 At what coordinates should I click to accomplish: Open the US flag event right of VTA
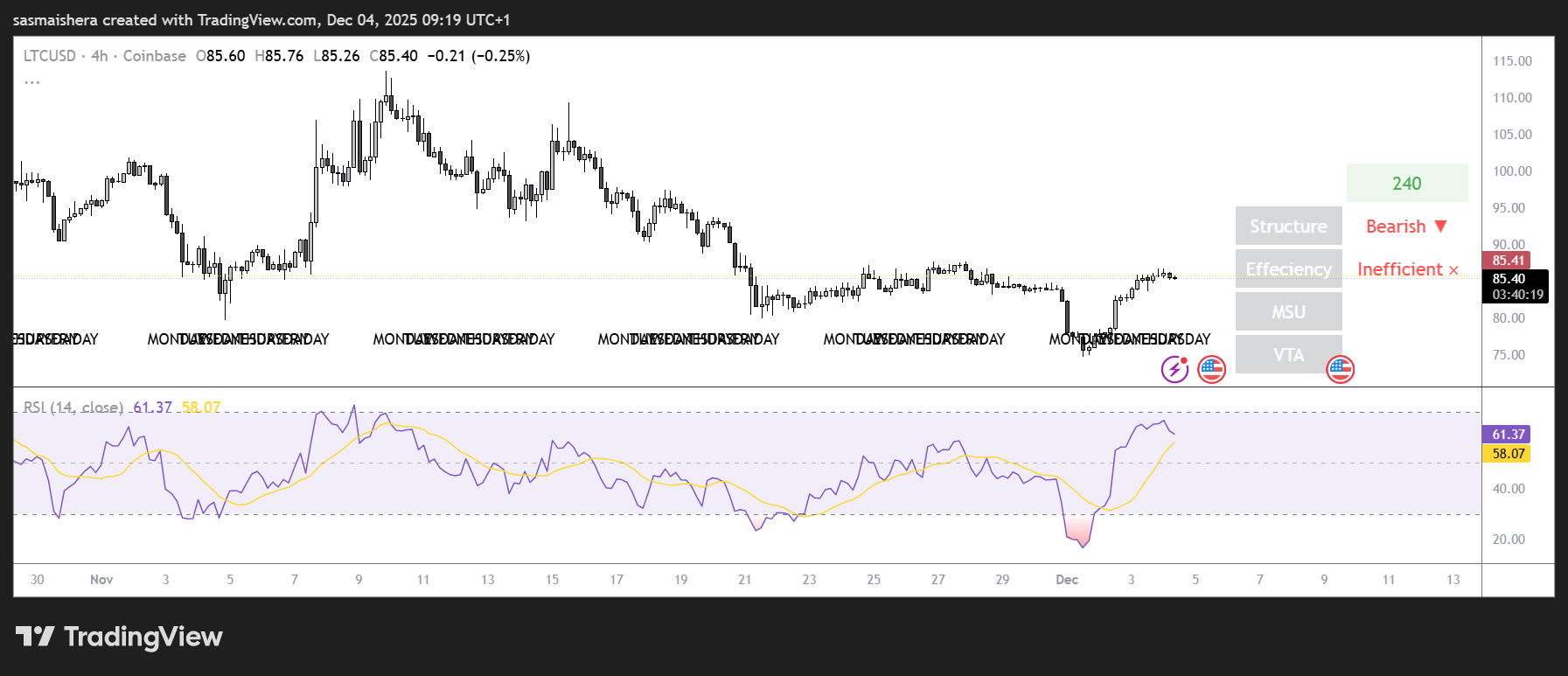[x=1340, y=369]
